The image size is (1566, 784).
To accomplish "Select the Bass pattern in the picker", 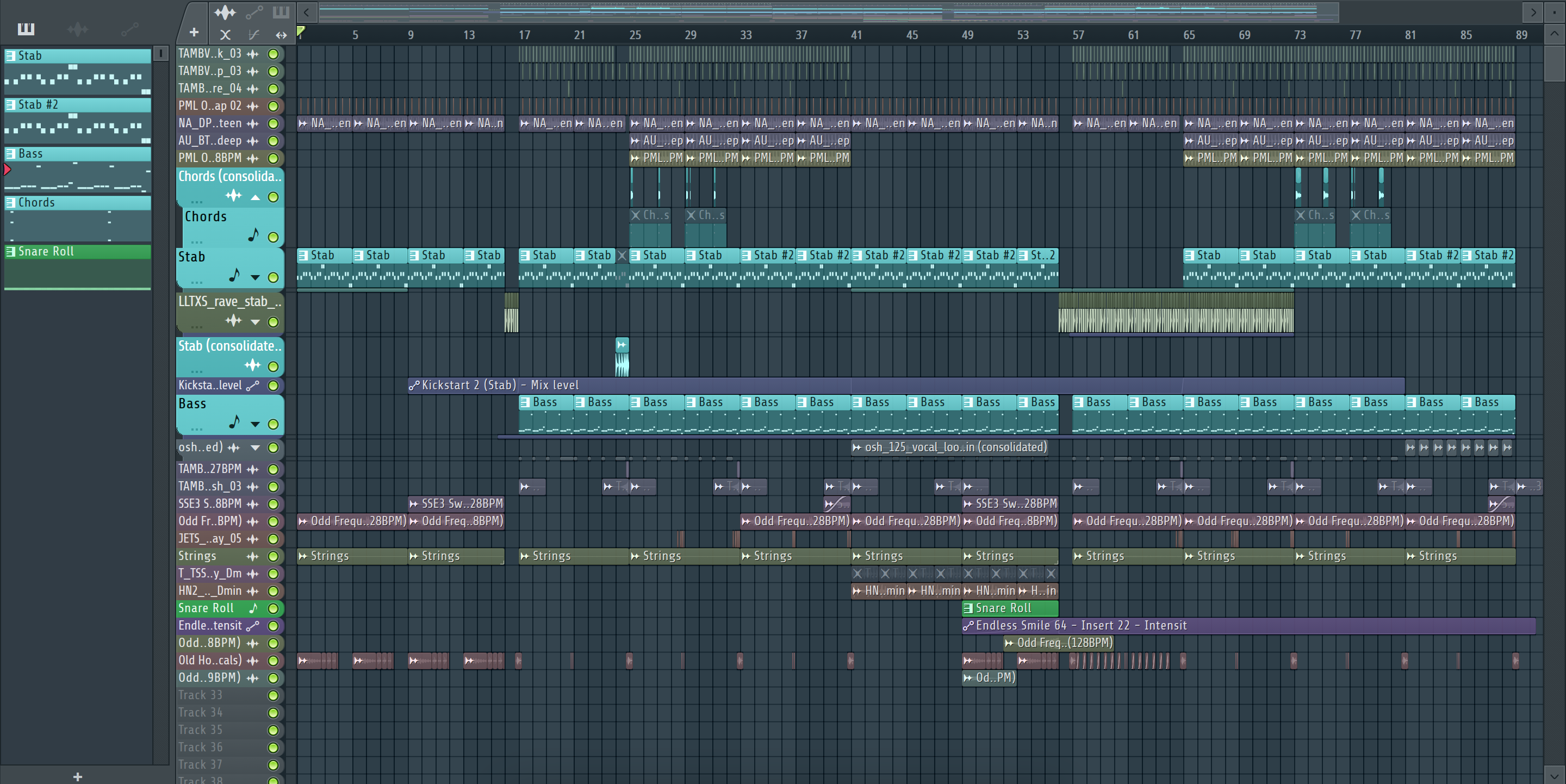I will click(x=78, y=170).
